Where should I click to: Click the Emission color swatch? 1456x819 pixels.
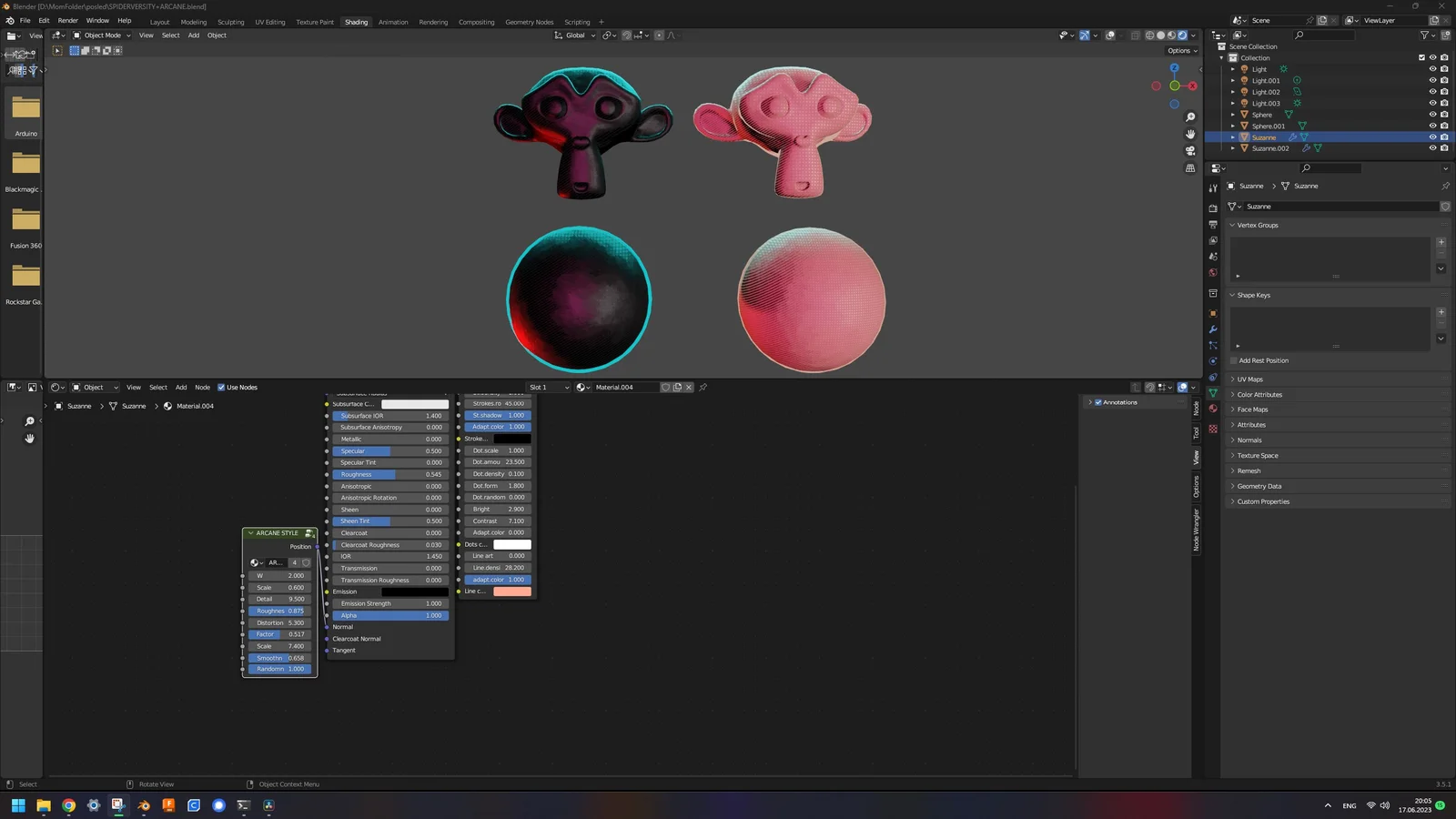[x=414, y=591]
